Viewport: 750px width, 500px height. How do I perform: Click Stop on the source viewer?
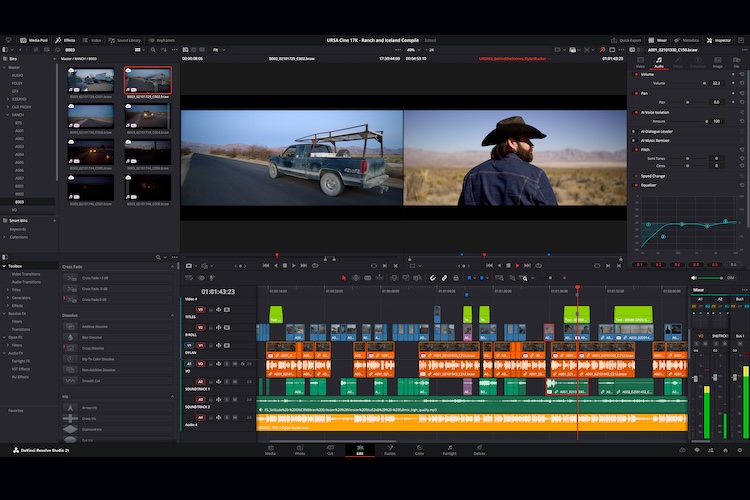coord(285,266)
